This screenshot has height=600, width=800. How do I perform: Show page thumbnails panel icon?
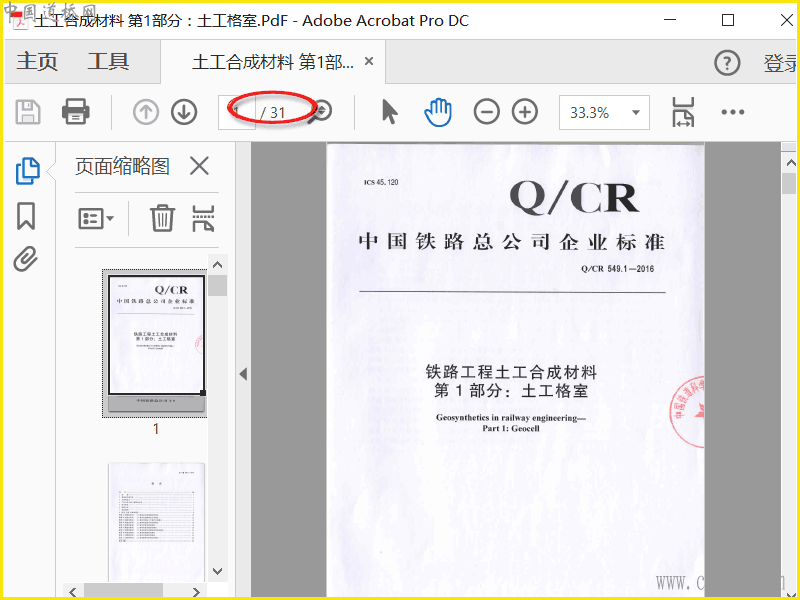[27, 170]
